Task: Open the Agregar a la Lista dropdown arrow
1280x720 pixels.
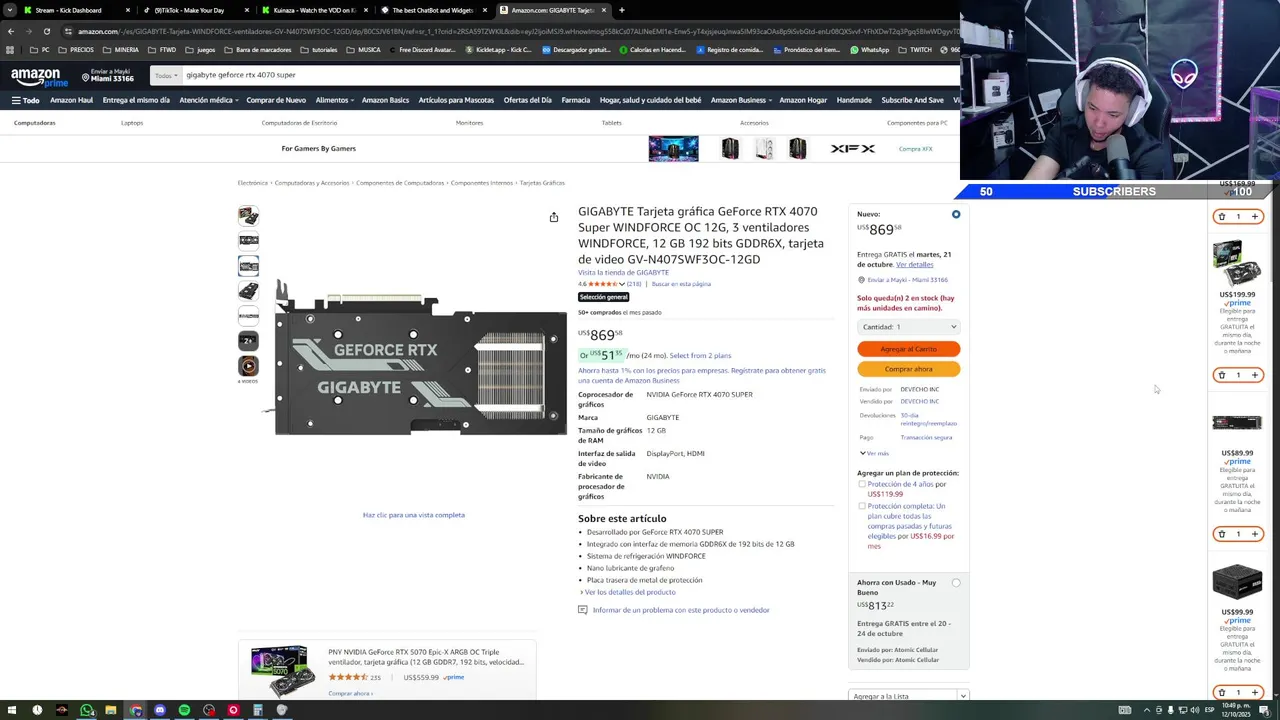Action: [962, 696]
